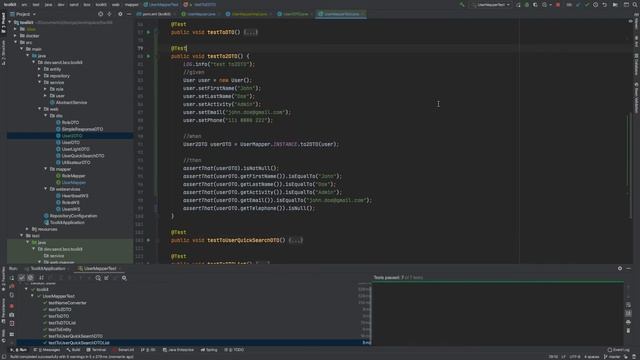Click the Expand/Collapse all icon in Project panel
Screen dimensions: 640x360
point(109,14)
